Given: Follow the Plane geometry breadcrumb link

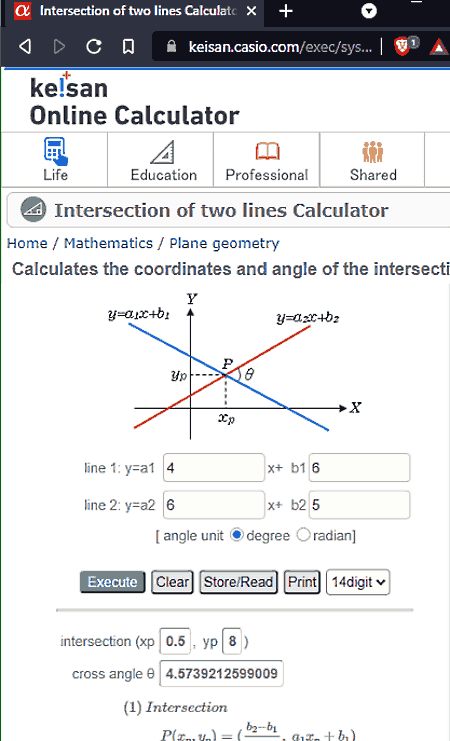Looking at the screenshot, I should (224, 243).
